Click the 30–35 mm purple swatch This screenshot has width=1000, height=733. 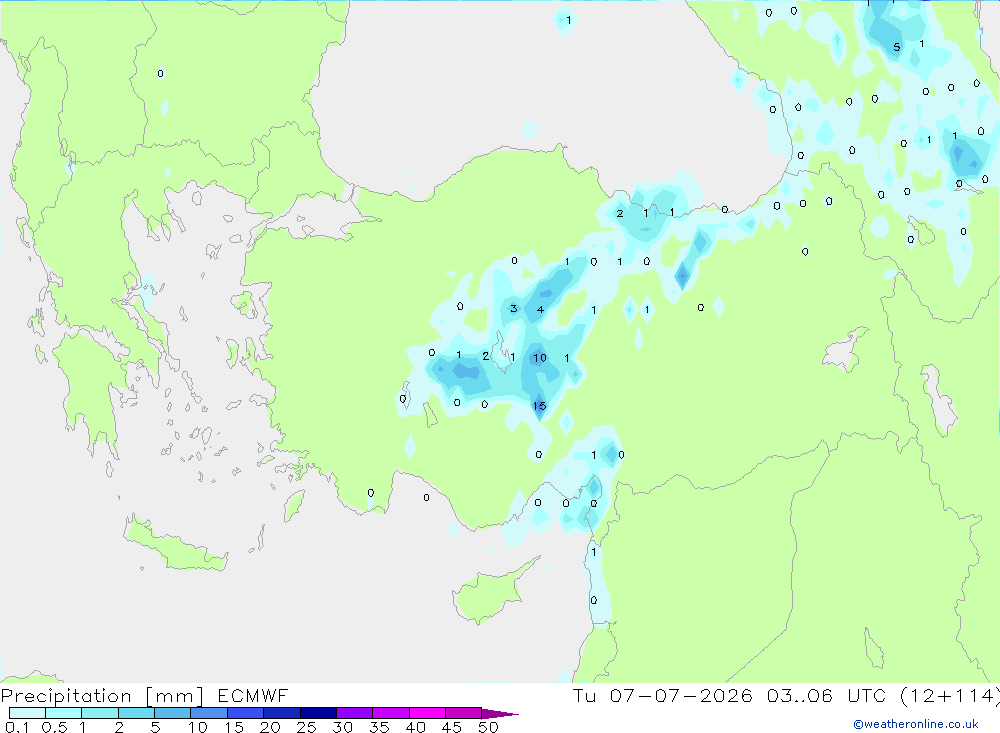click(x=354, y=713)
